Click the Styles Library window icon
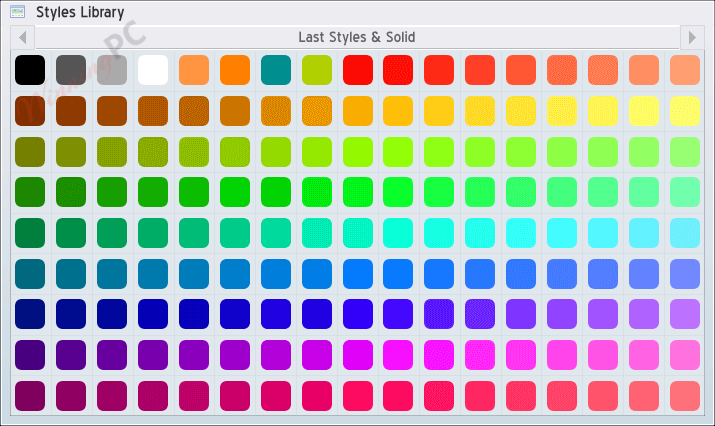The width and height of the screenshot is (715, 426). tap(17, 12)
